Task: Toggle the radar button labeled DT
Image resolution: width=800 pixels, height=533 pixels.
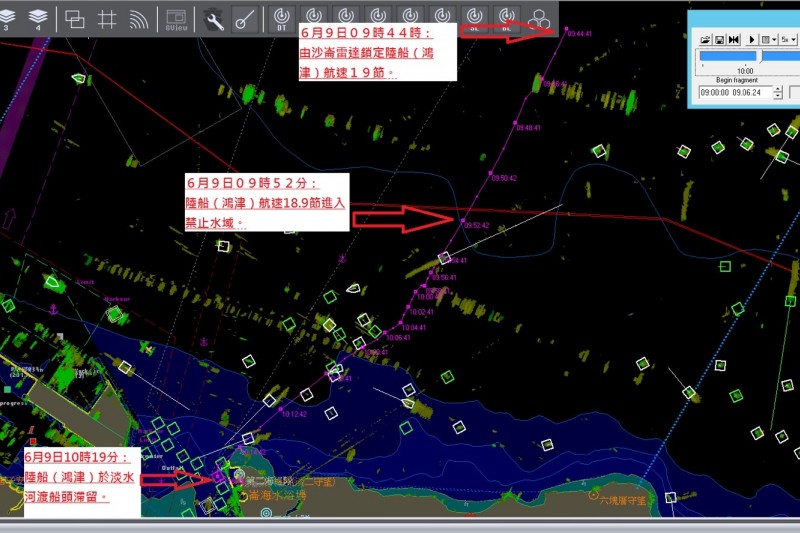Action: click(283, 18)
